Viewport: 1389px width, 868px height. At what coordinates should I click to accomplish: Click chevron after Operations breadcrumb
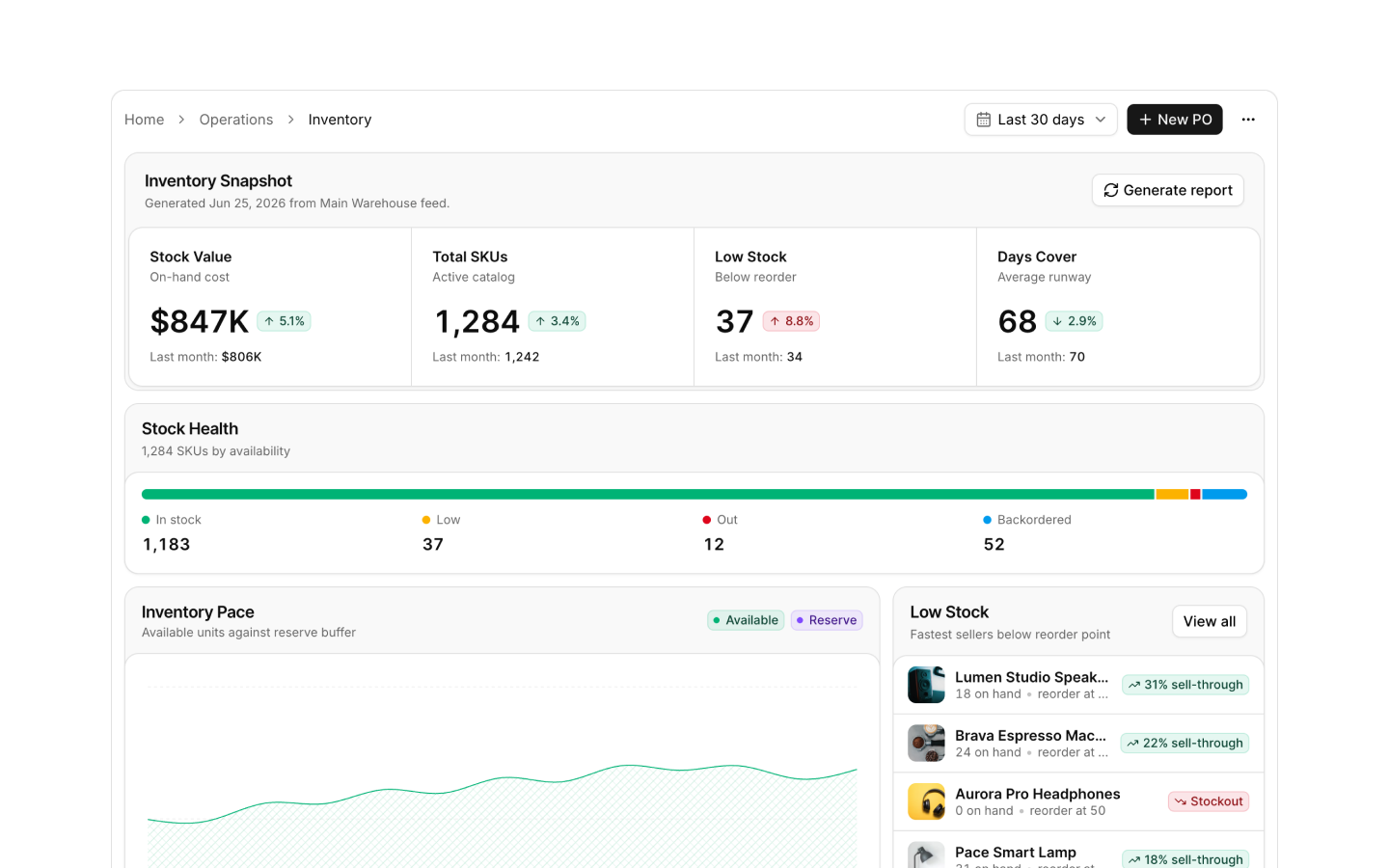coord(290,120)
